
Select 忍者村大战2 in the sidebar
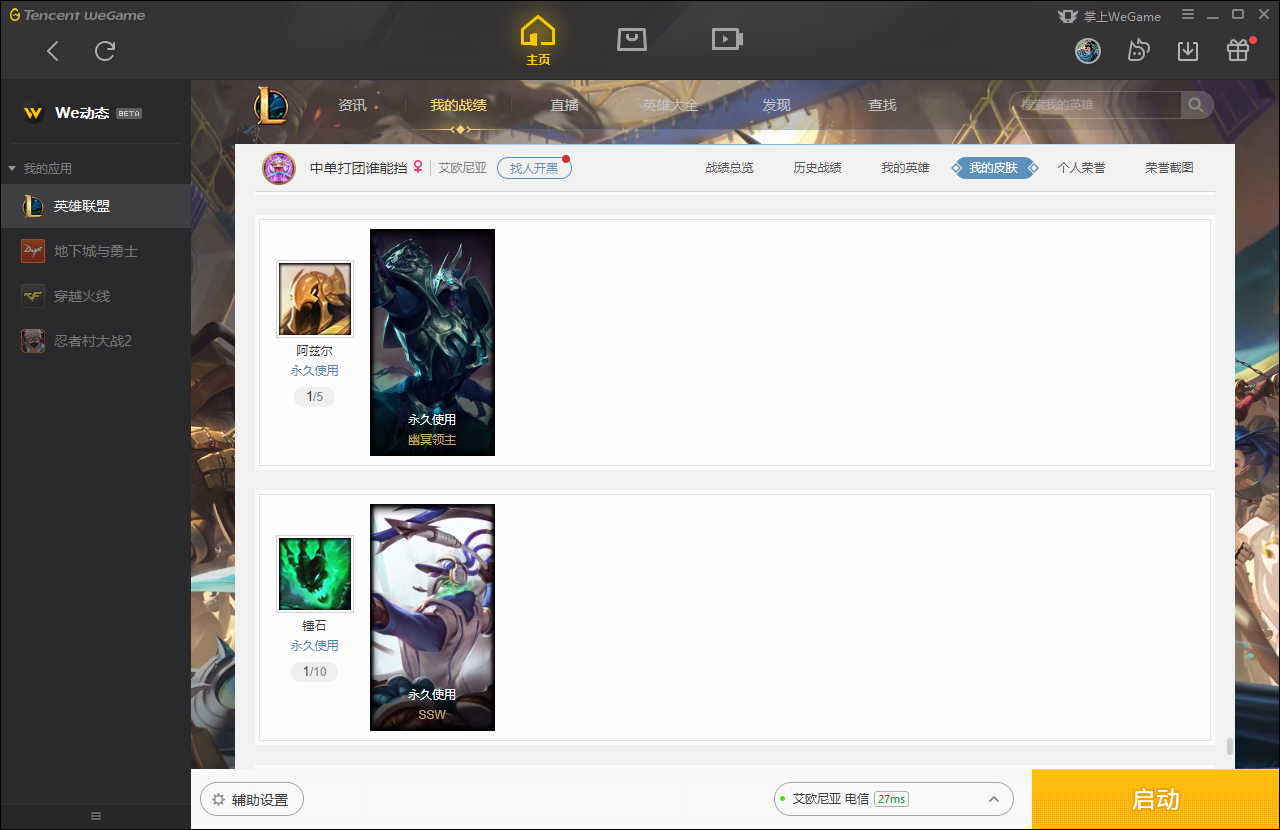tap(95, 341)
